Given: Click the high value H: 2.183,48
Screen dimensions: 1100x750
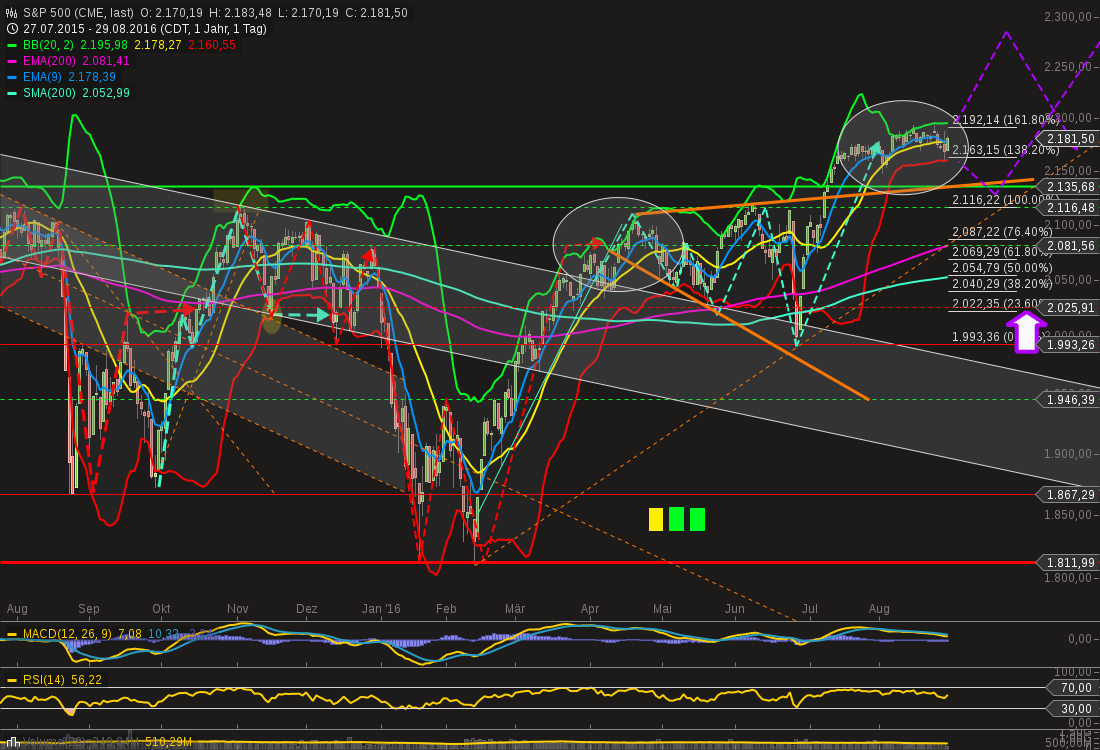Looking at the screenshot, I should [241, 13].
